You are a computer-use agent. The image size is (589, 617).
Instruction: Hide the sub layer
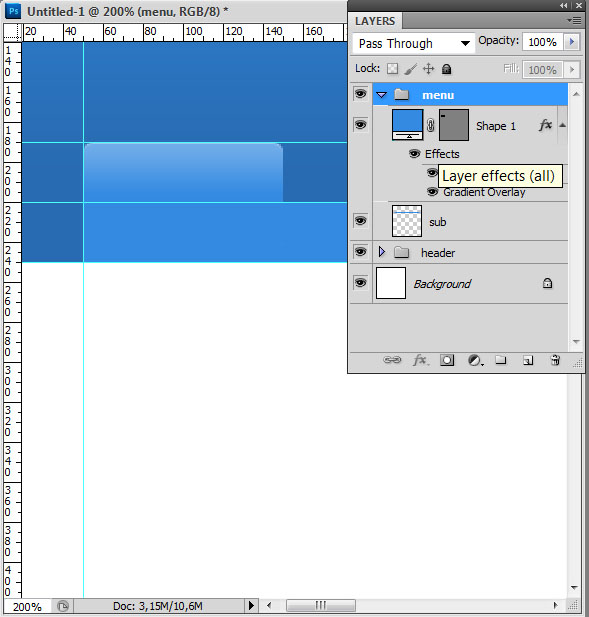click(360, 220)
